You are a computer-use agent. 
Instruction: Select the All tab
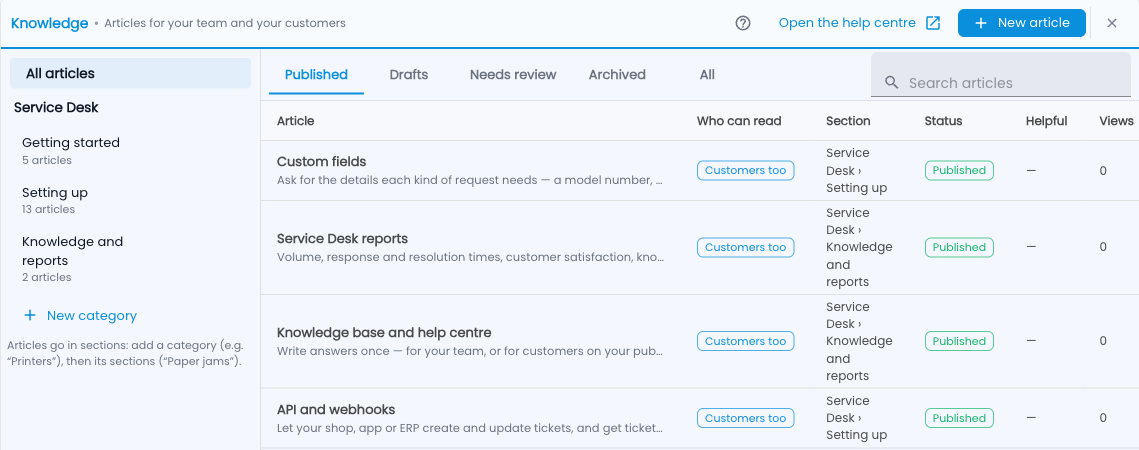tap(707, 75)
